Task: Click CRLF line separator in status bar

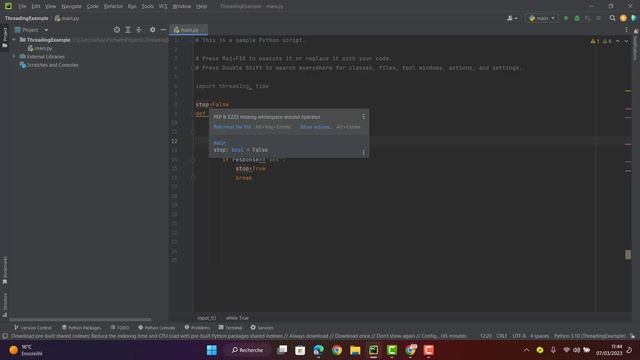Action: point(502,336)
